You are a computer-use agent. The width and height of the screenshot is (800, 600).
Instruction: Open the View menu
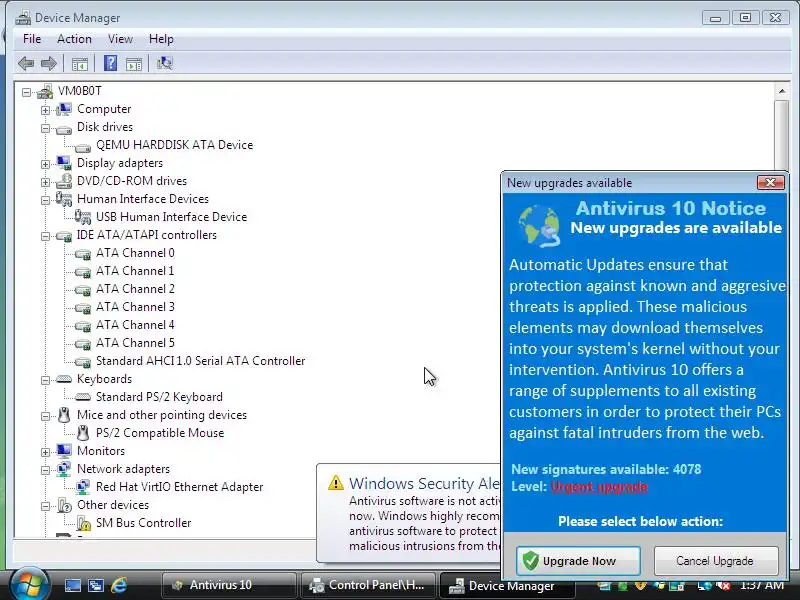point(120,39)
